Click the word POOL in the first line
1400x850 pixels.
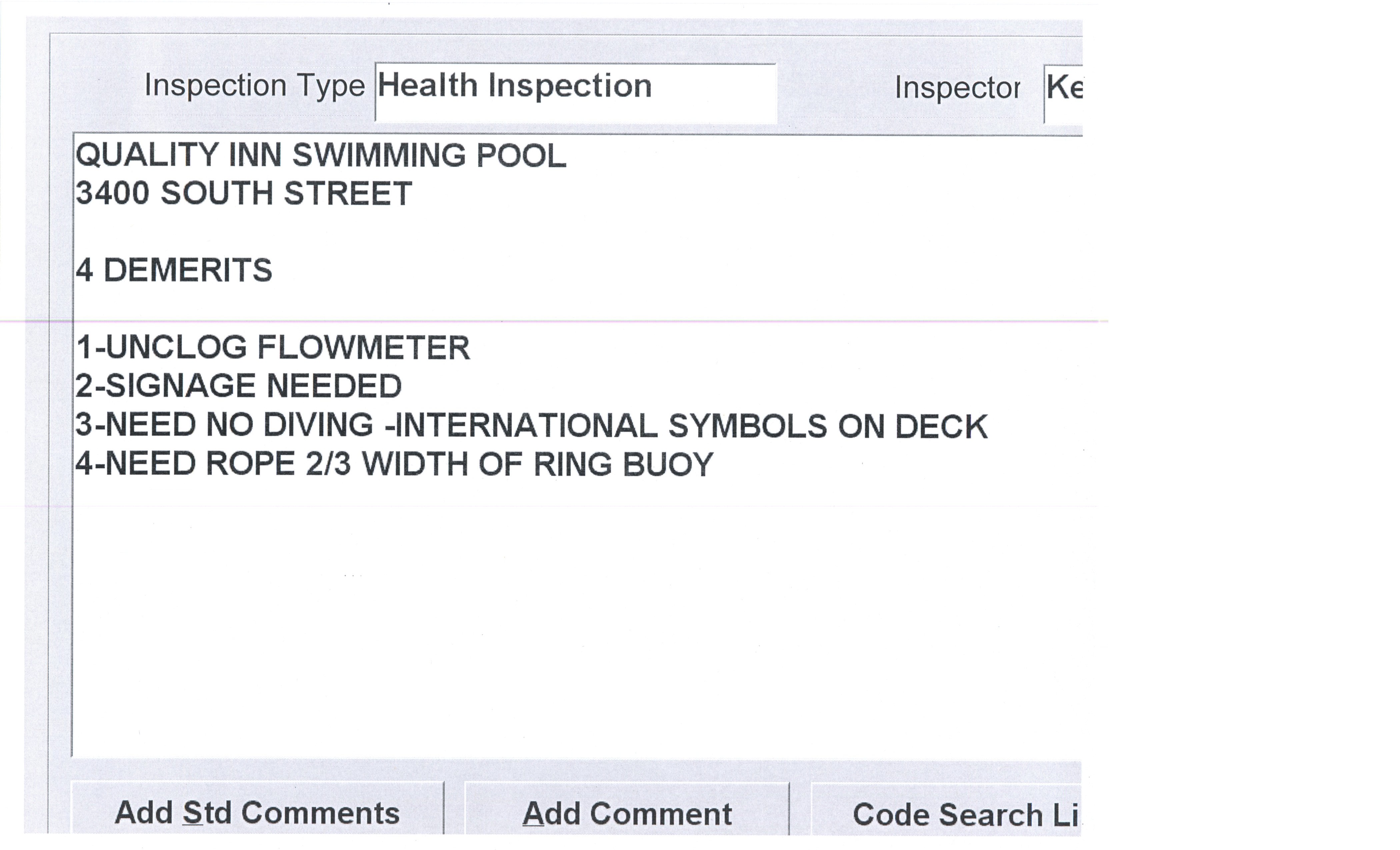tap(521, 155)
